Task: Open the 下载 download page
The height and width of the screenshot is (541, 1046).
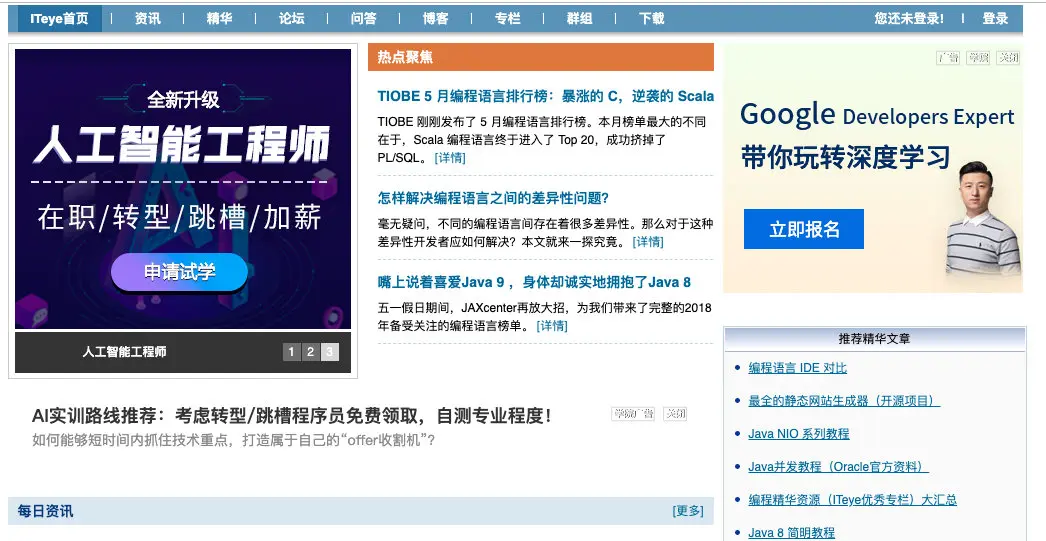Action: 652,19
